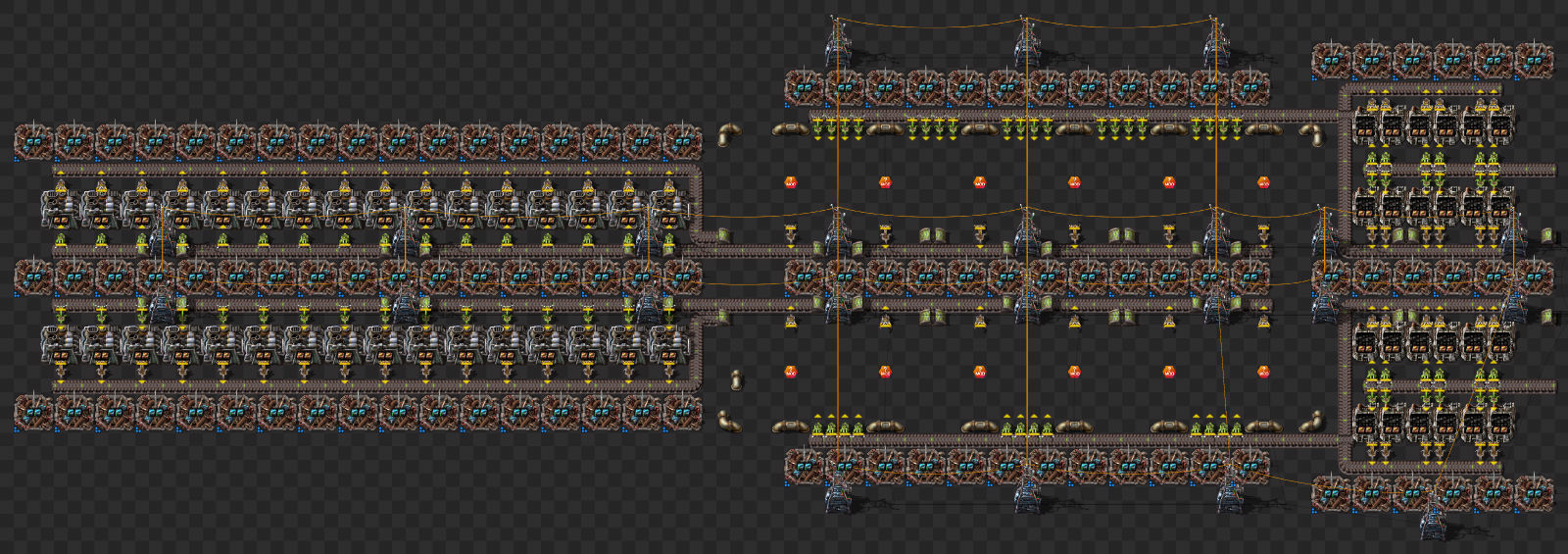This screenshot has width=1568, height=554.
Task: Select third red missing-mod icon in upper row
Action: pos(980,182)
